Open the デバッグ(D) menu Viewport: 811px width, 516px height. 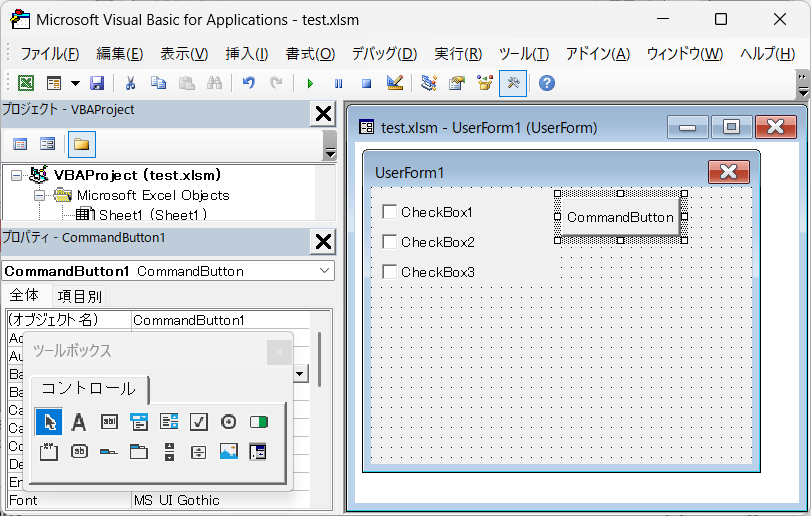[384, 53]
